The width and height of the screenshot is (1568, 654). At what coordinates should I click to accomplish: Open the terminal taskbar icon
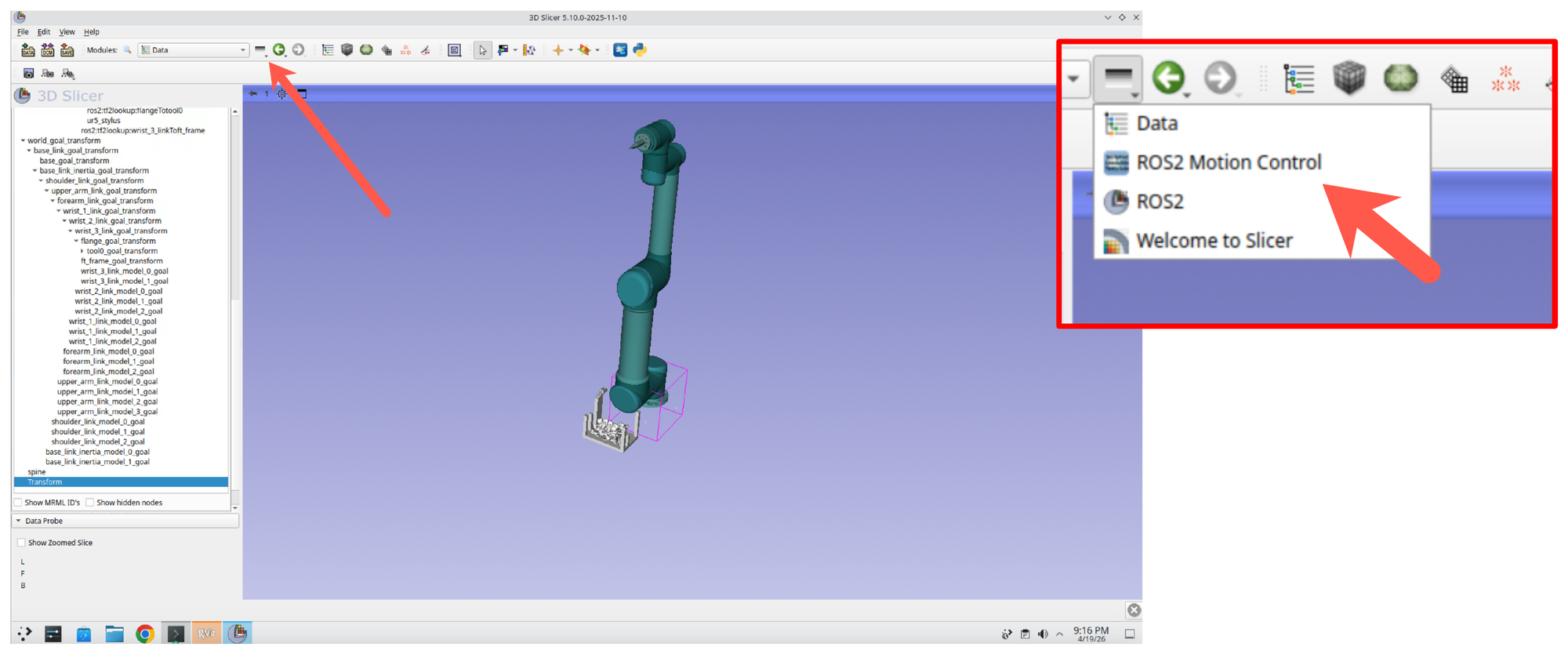176,634
